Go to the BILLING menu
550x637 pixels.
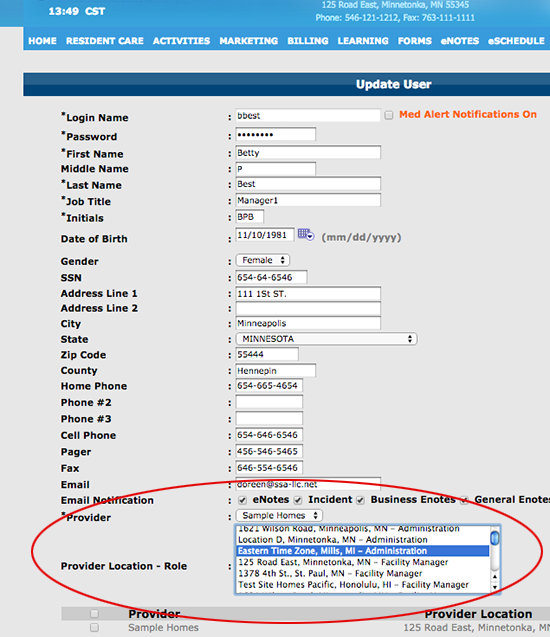point(308,41)
